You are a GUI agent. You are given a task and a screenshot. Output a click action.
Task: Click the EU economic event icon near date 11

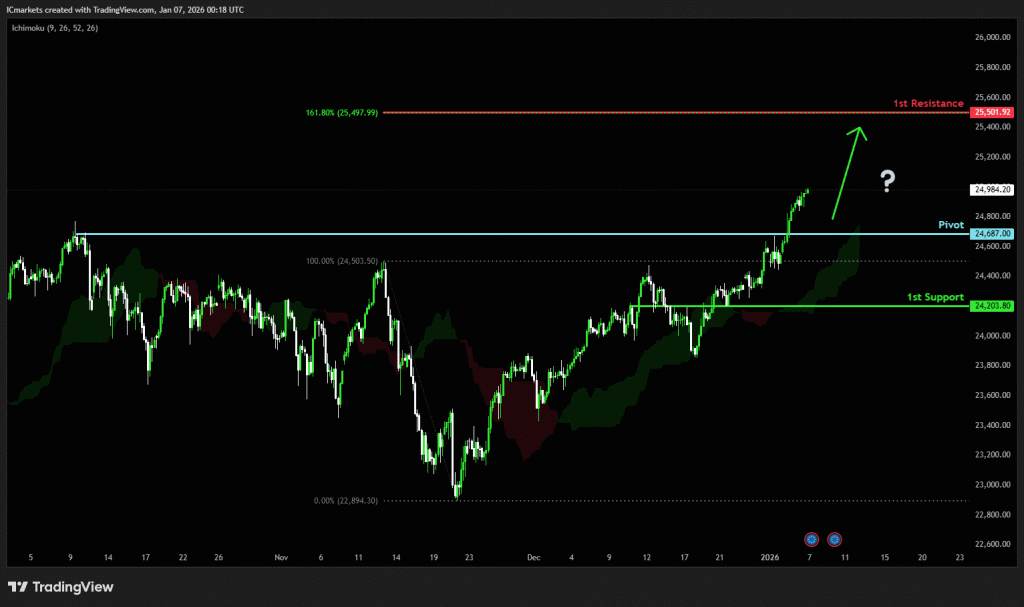pyautogui.click(x=834, y=539)
